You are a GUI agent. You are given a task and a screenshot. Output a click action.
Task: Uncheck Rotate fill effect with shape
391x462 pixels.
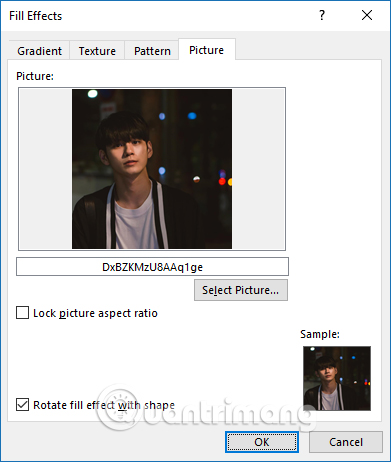pyautogui.click(x=22, y=405)
